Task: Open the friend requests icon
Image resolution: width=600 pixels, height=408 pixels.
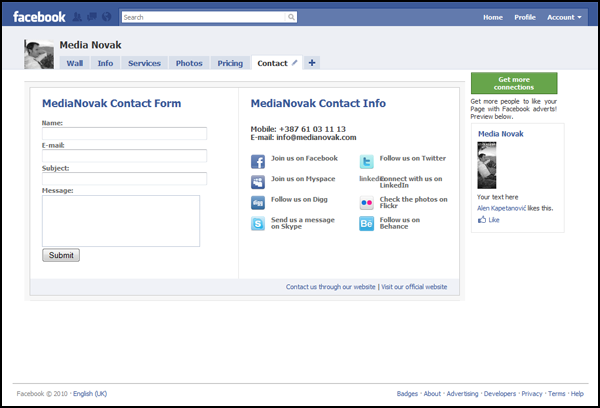Action: [x=77, y=17]
